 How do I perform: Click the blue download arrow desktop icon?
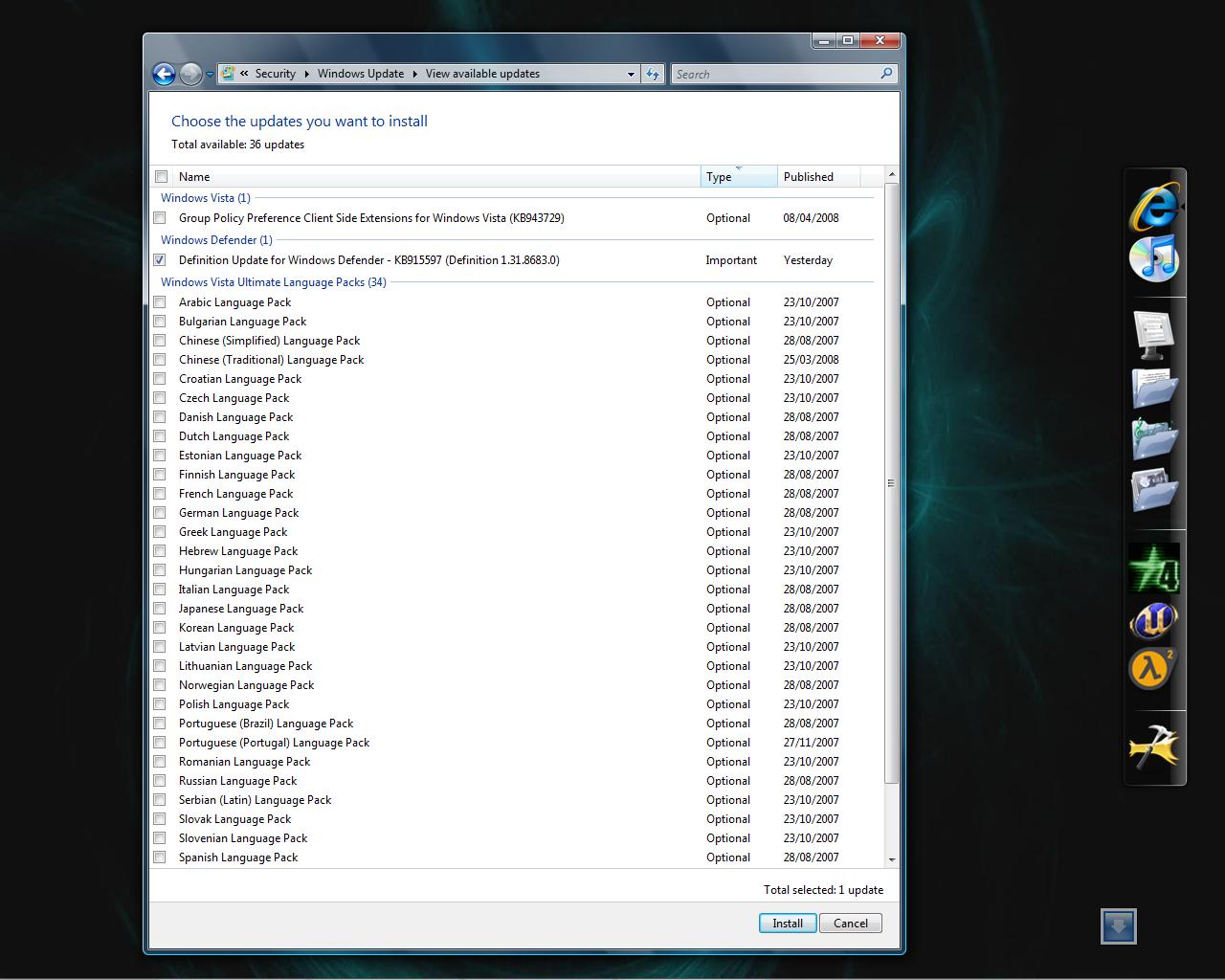(x=1119, y=926)
